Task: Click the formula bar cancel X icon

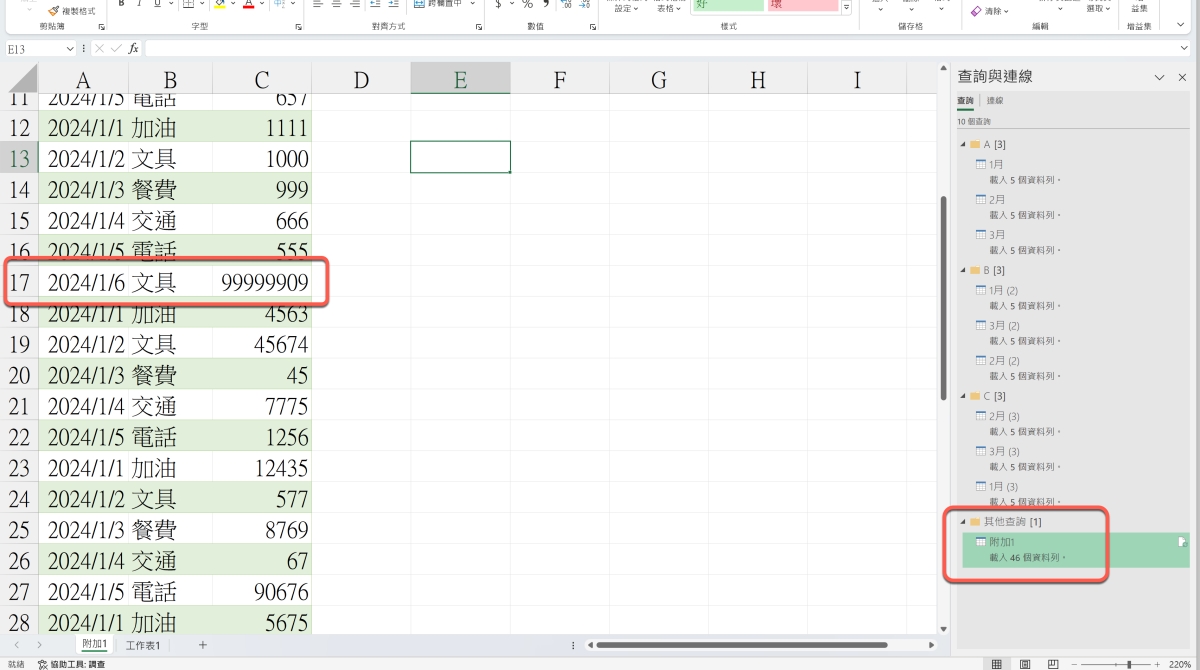Action: [99, 48]
